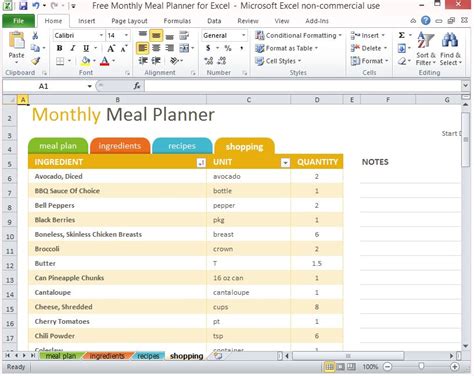Open the font name Calibri dropdown
The height and width of the screenshot is (376, 474).
click(x=101, y=35)
